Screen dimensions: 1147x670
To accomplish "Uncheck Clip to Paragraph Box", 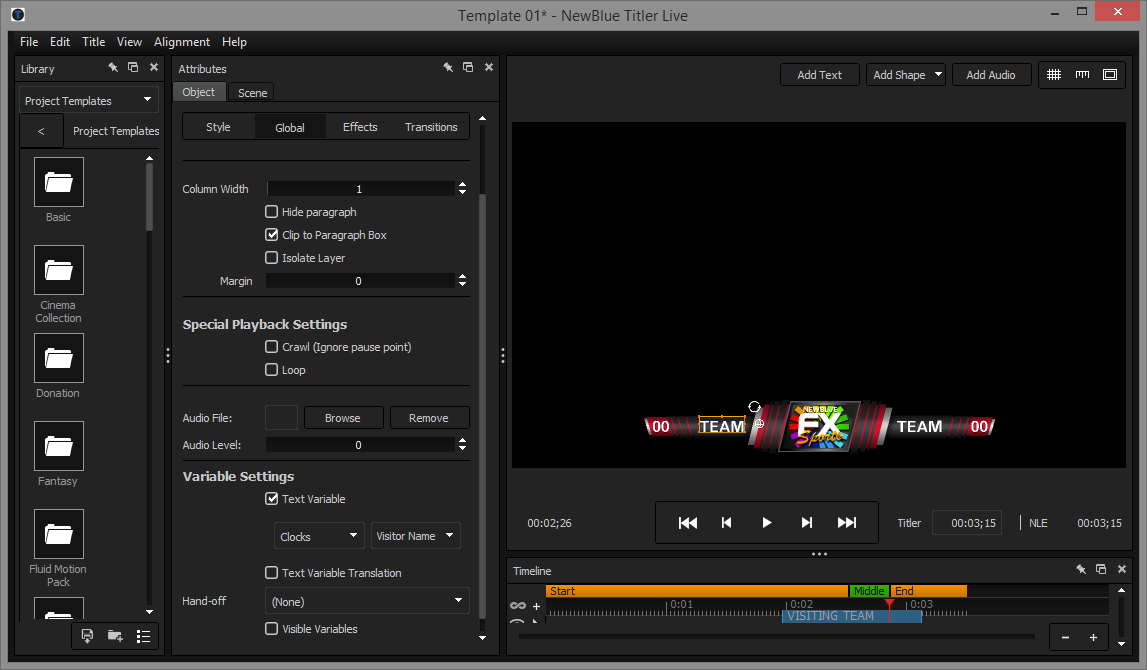I will point(271,235).
